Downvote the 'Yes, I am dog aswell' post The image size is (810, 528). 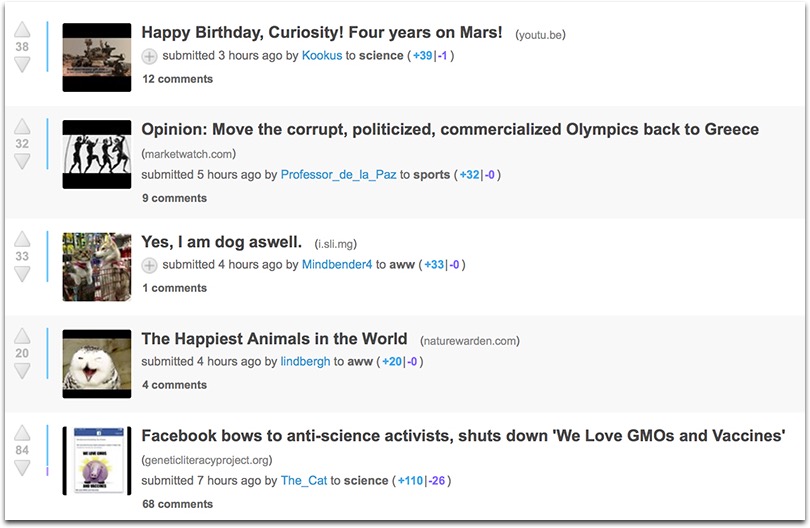22,274
